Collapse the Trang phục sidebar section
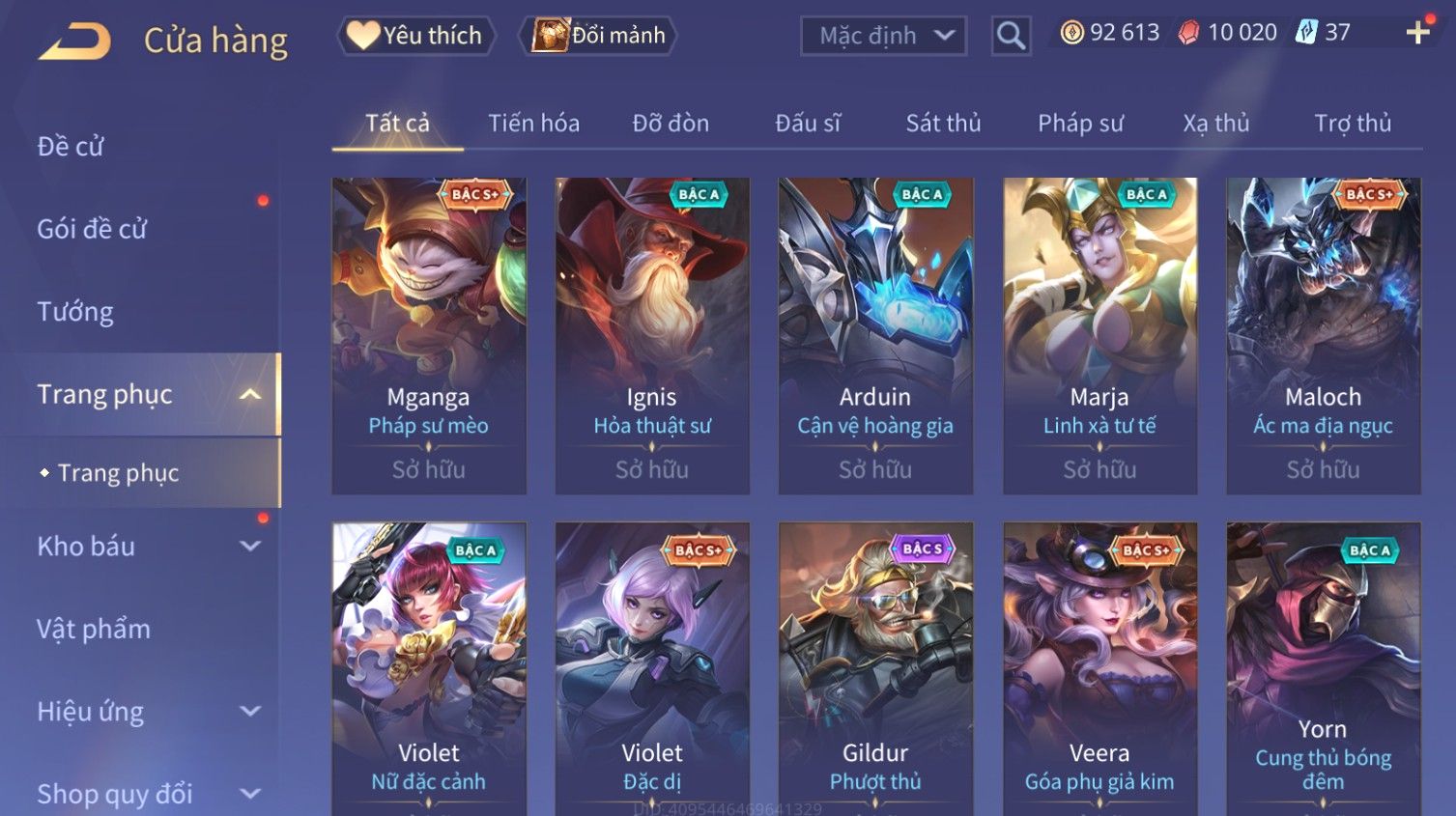 click(250, 394)
